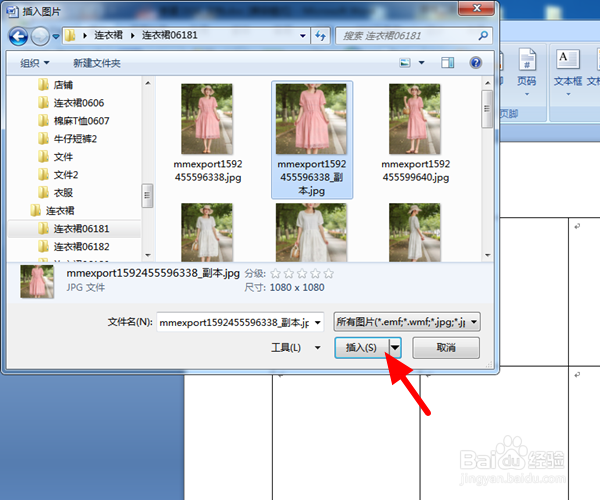Open the insert options arrow beside 插入
The image size is (600, 500).
395,348
